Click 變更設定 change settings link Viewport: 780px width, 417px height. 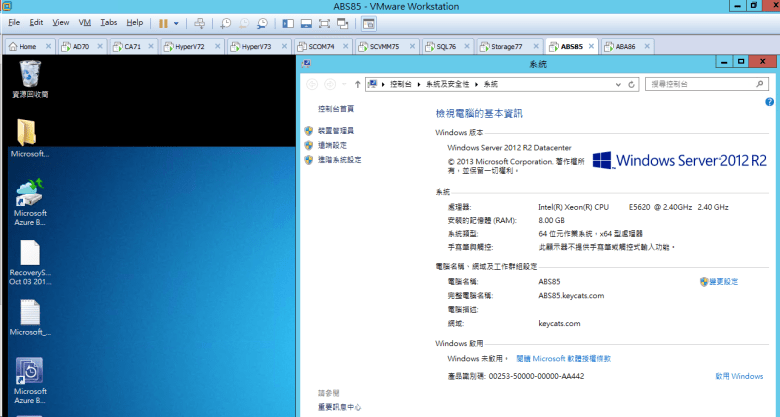tap(722, 282)
